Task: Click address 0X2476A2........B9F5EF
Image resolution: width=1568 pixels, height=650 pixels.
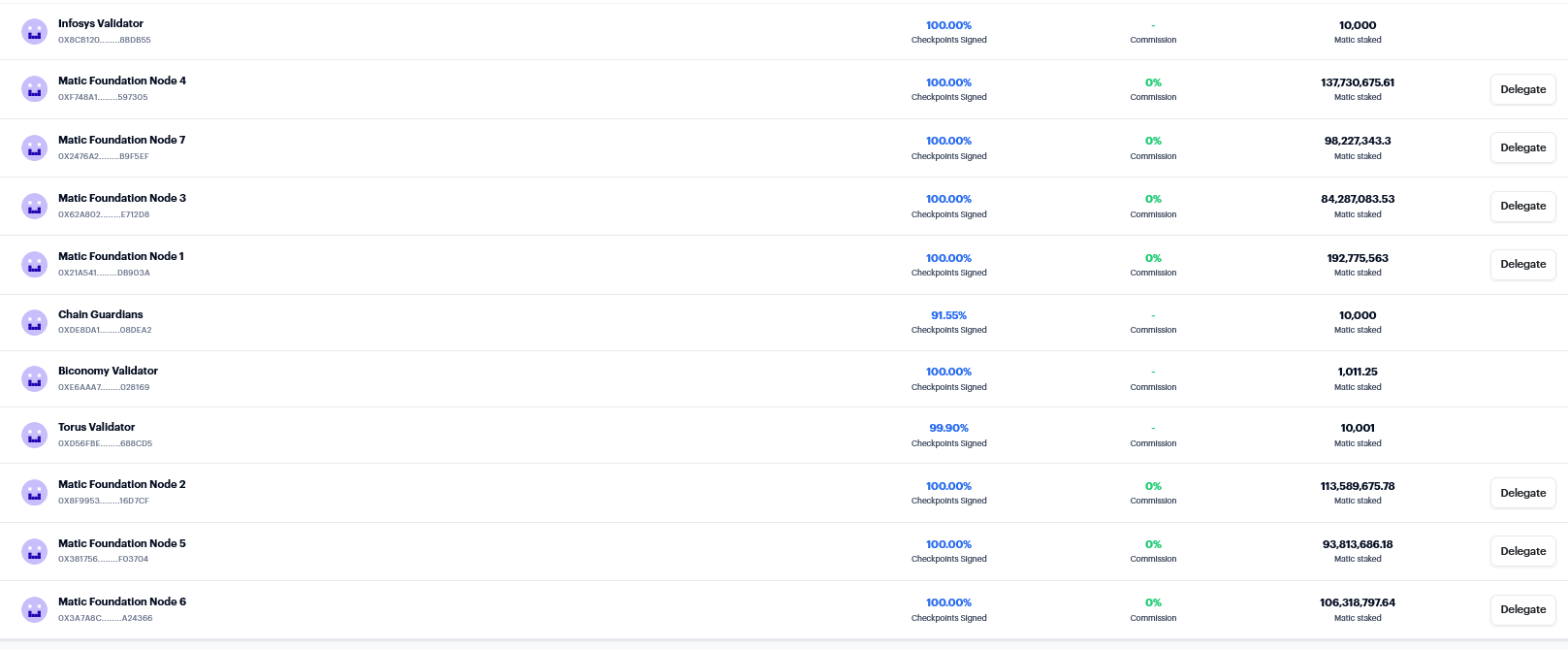Action: (104, 156)
